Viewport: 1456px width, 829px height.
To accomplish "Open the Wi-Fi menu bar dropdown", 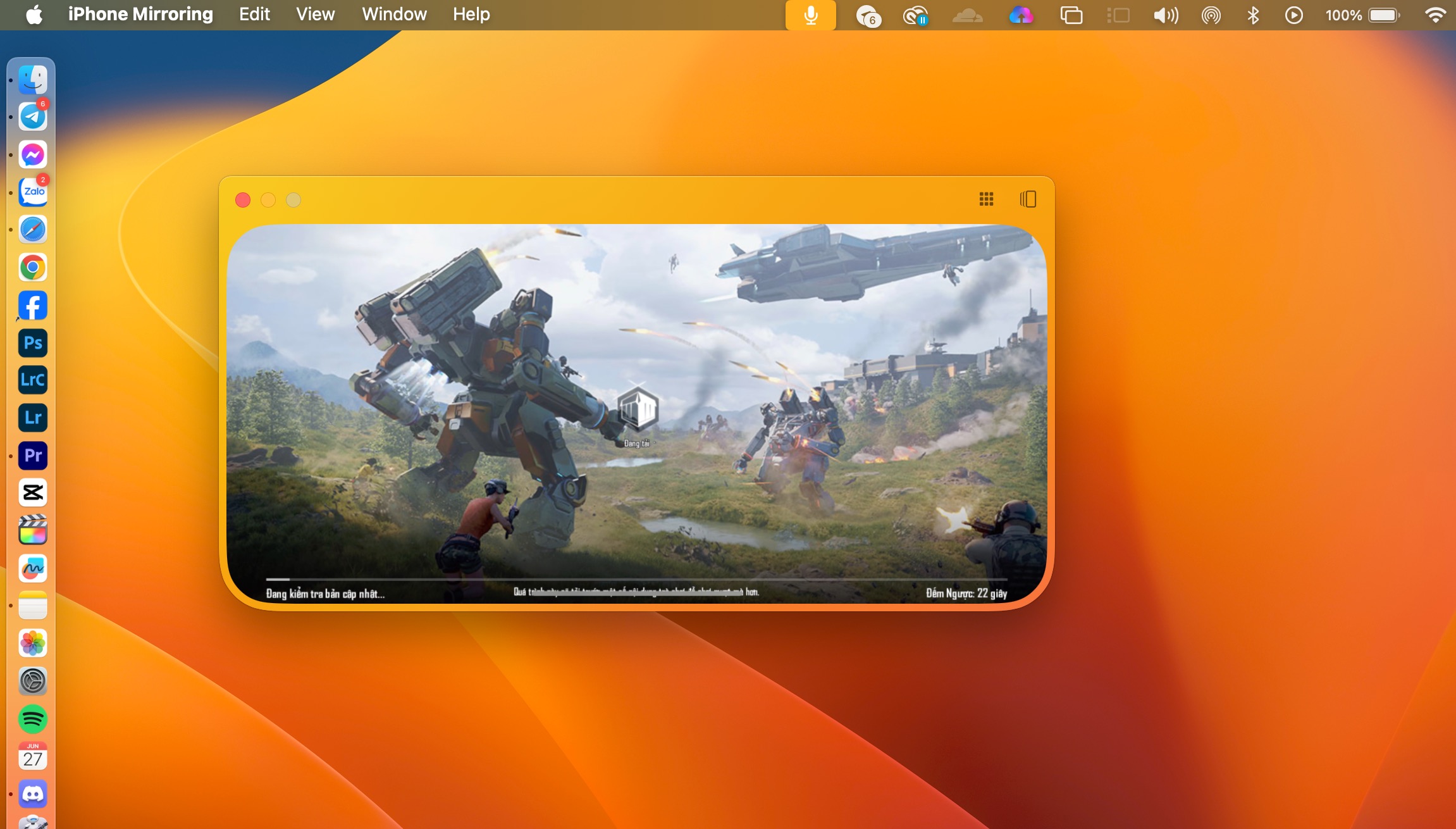I will (1435, 15).
